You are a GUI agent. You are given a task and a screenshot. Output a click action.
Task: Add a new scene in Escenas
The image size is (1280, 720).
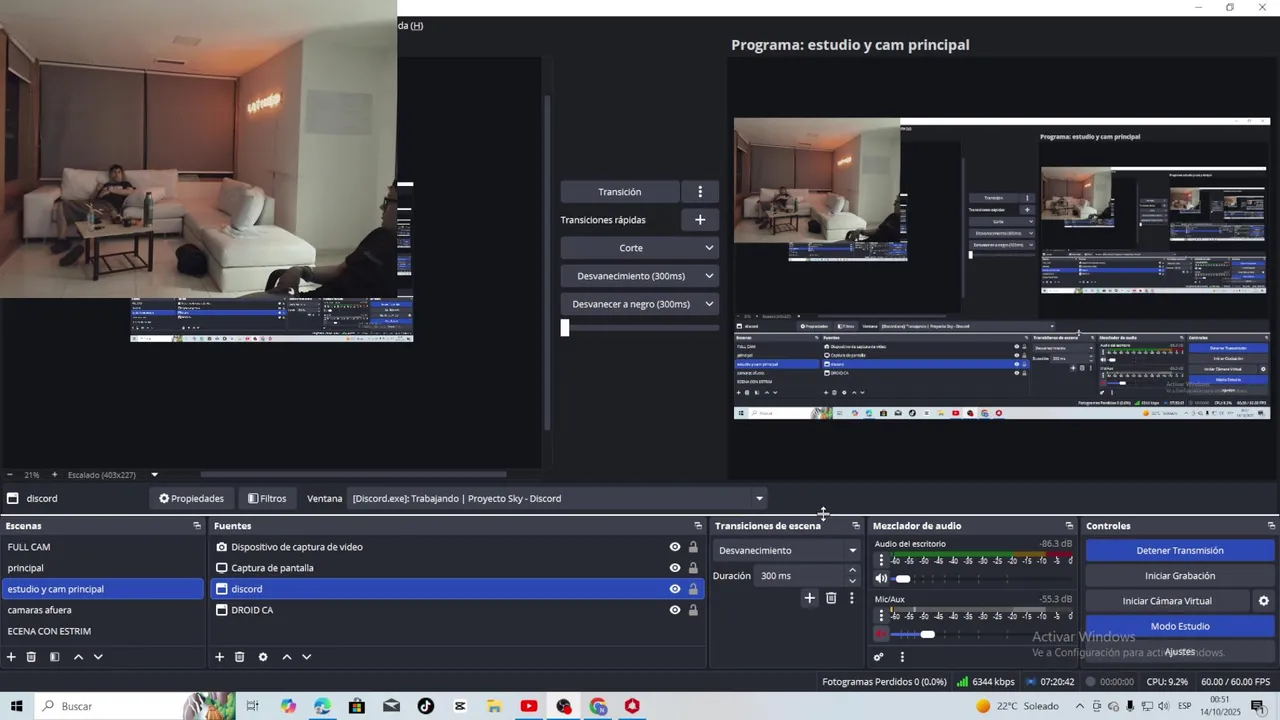click(x=11, y=657)
